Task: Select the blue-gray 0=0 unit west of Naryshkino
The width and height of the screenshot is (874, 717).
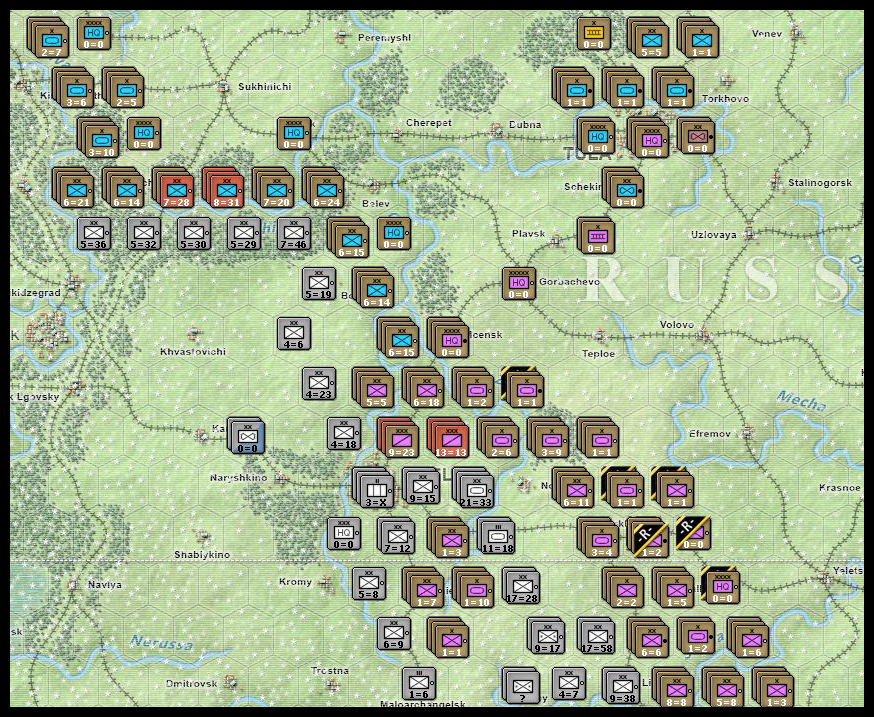Action: pos(247,437)
